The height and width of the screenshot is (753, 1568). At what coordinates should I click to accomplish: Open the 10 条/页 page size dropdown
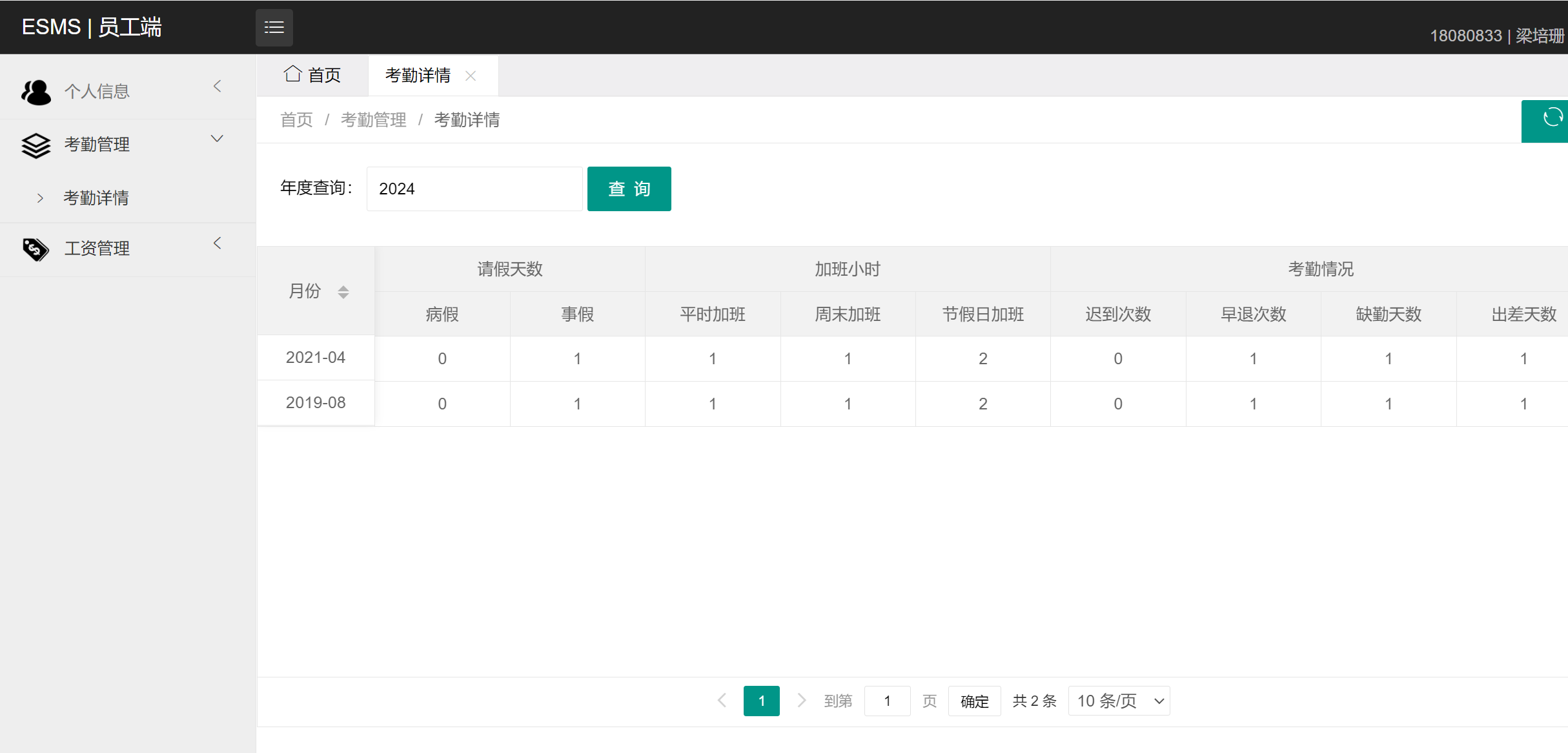click(x=1119, y=701)
